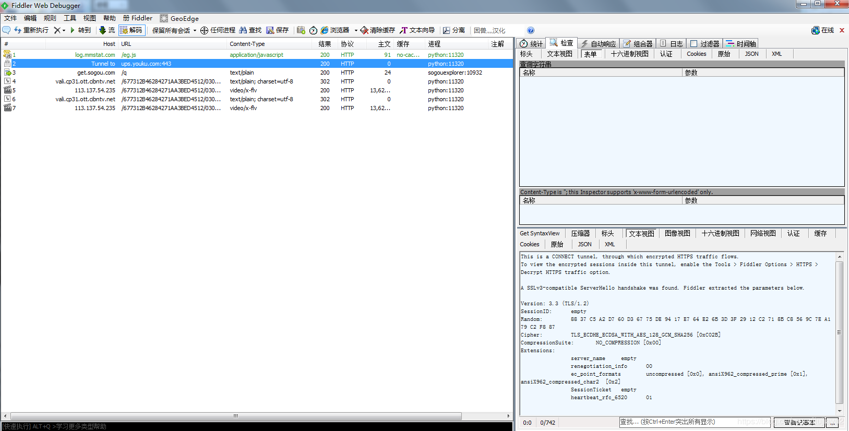Open the 保留所有会话 dropdown
The image size is (849, 431).
174,30
